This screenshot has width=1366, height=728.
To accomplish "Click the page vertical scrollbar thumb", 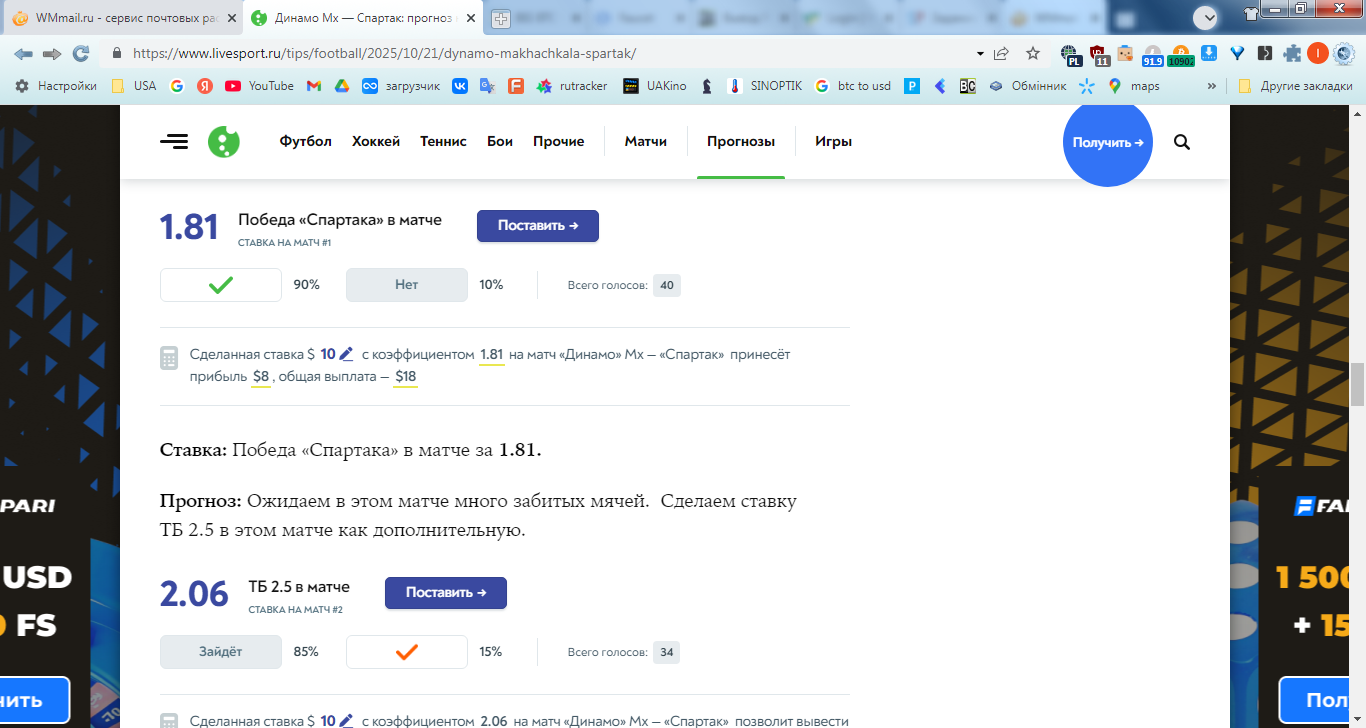I will pos(1357,384).
